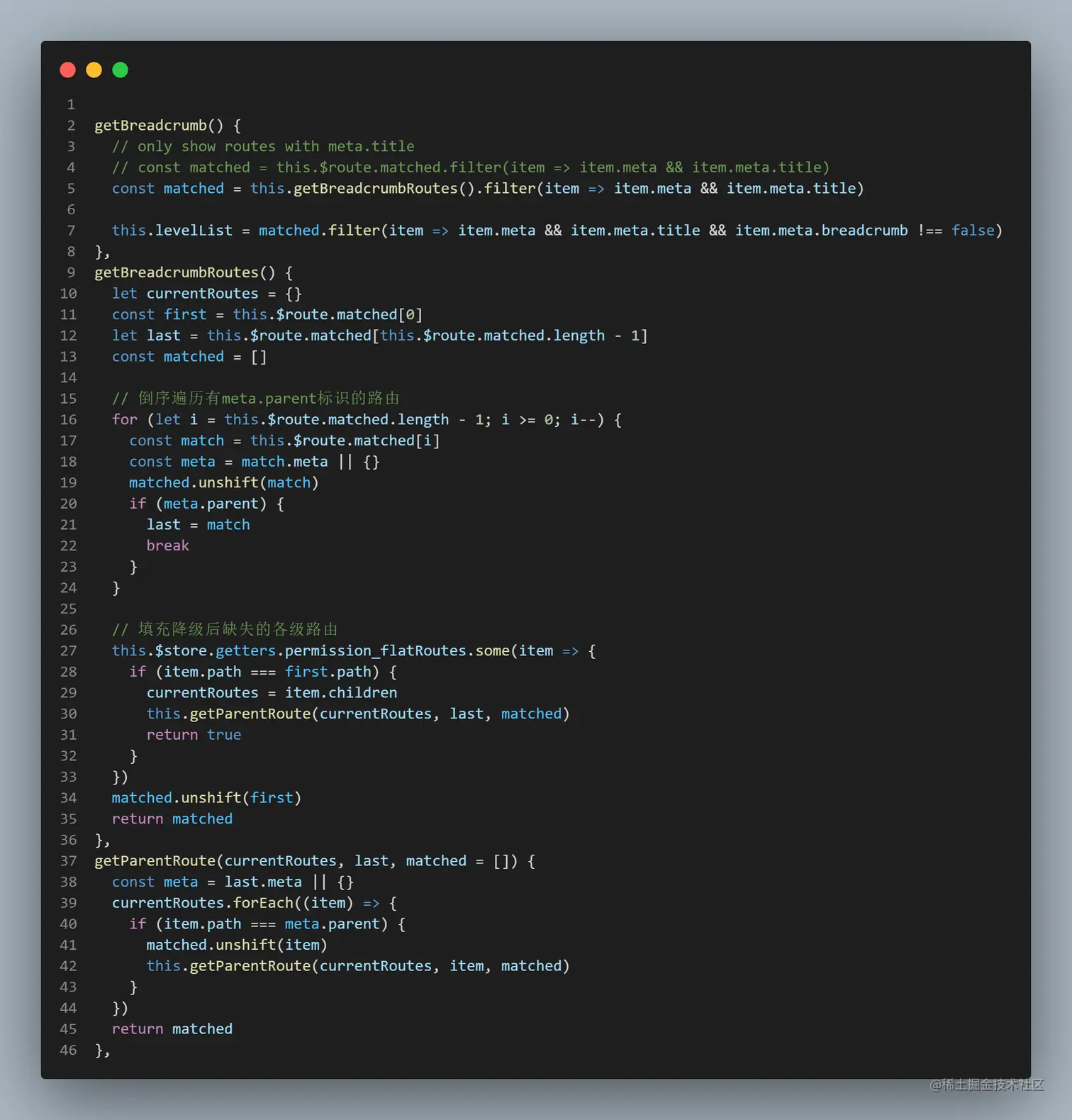Viewport: 1072px width, 1120px height.
Task: Click the "if (item.path === meta.parent) {" condition
Action: click(x=267, y=924)
